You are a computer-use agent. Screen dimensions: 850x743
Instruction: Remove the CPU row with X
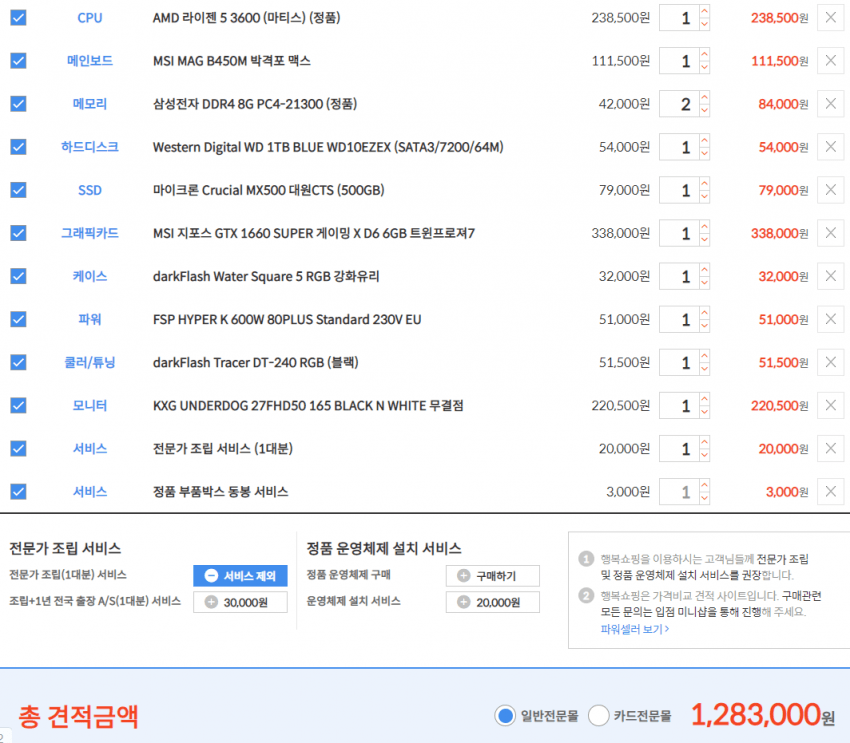(x=830, y=17)
